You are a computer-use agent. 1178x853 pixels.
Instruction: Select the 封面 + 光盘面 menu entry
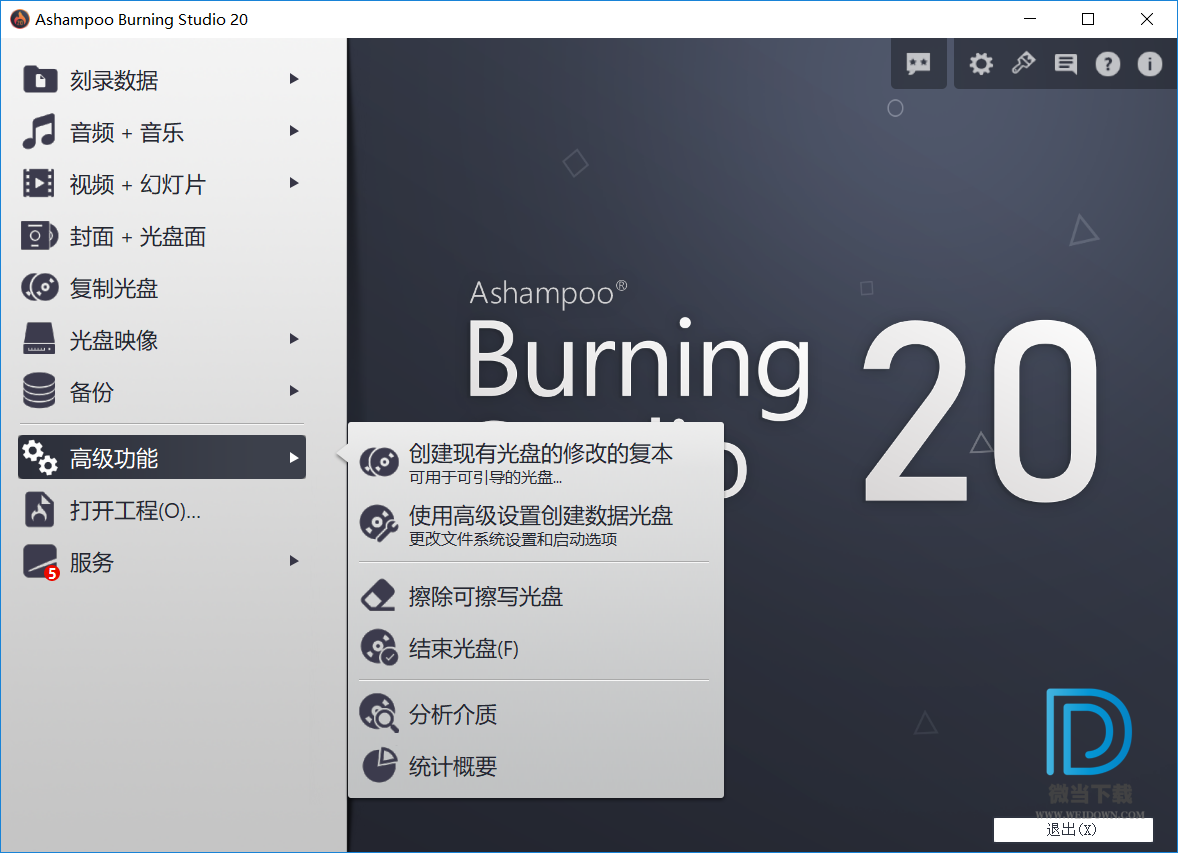(162, 236)
